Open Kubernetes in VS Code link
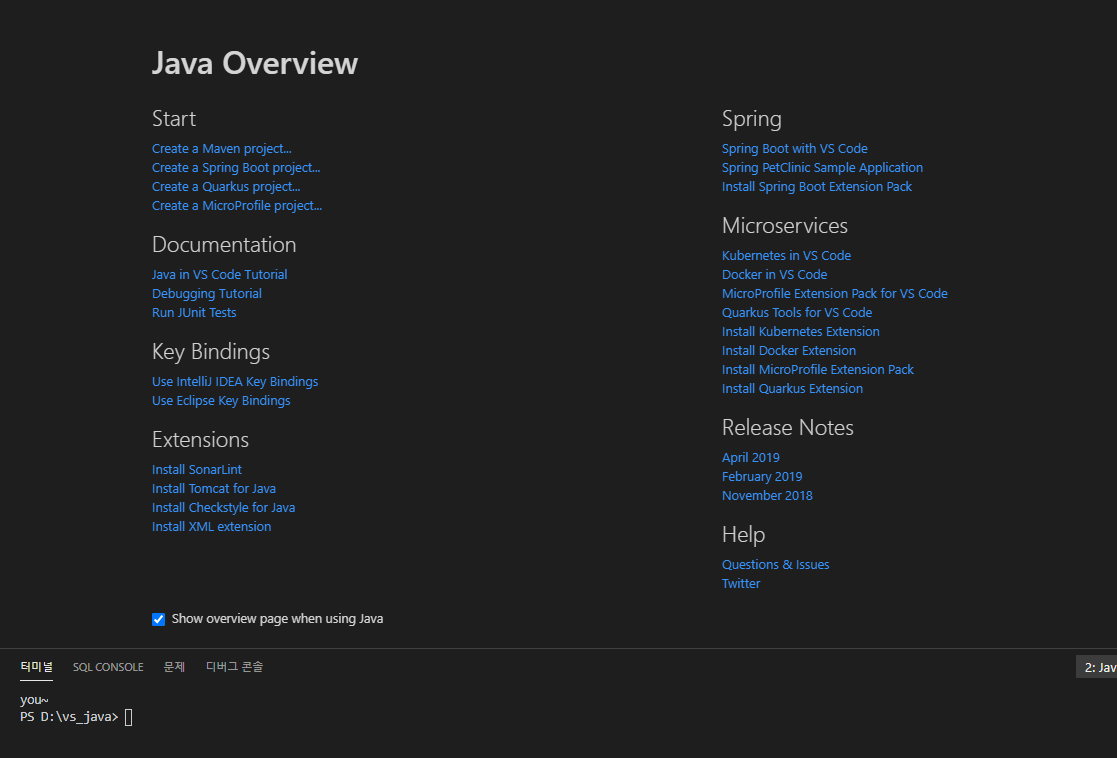 pos(786,256)
